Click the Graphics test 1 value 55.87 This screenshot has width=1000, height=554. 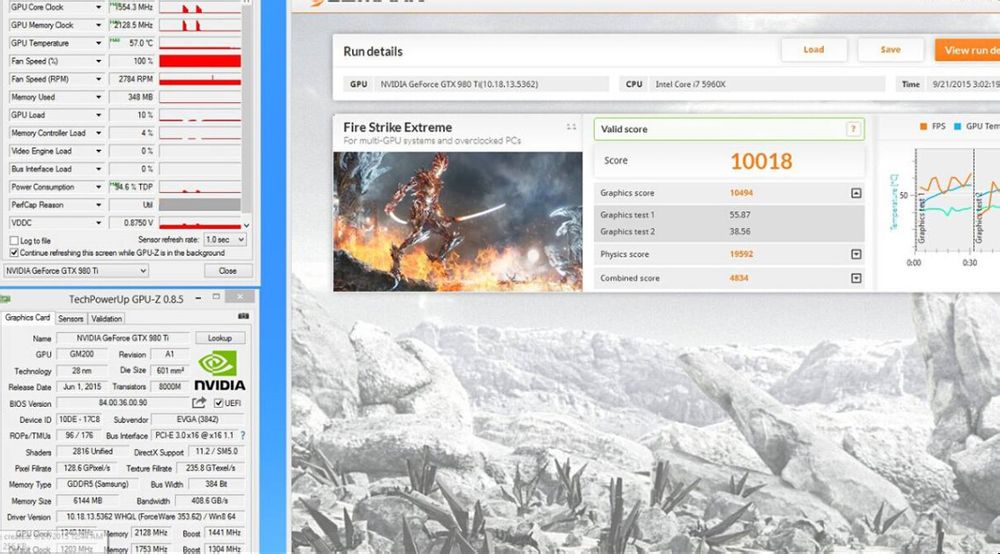pyautogui.click(x=740, y=215)
